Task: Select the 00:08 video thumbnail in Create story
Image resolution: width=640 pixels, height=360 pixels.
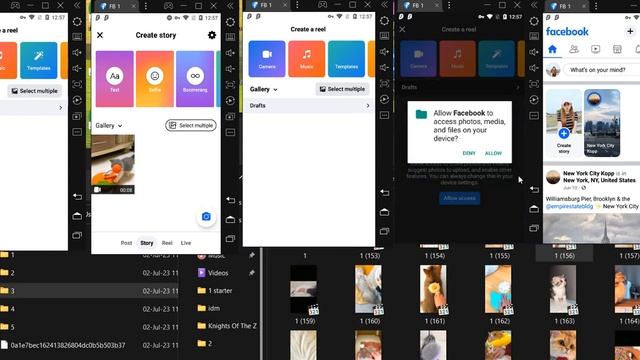Action: pos(113,164)
